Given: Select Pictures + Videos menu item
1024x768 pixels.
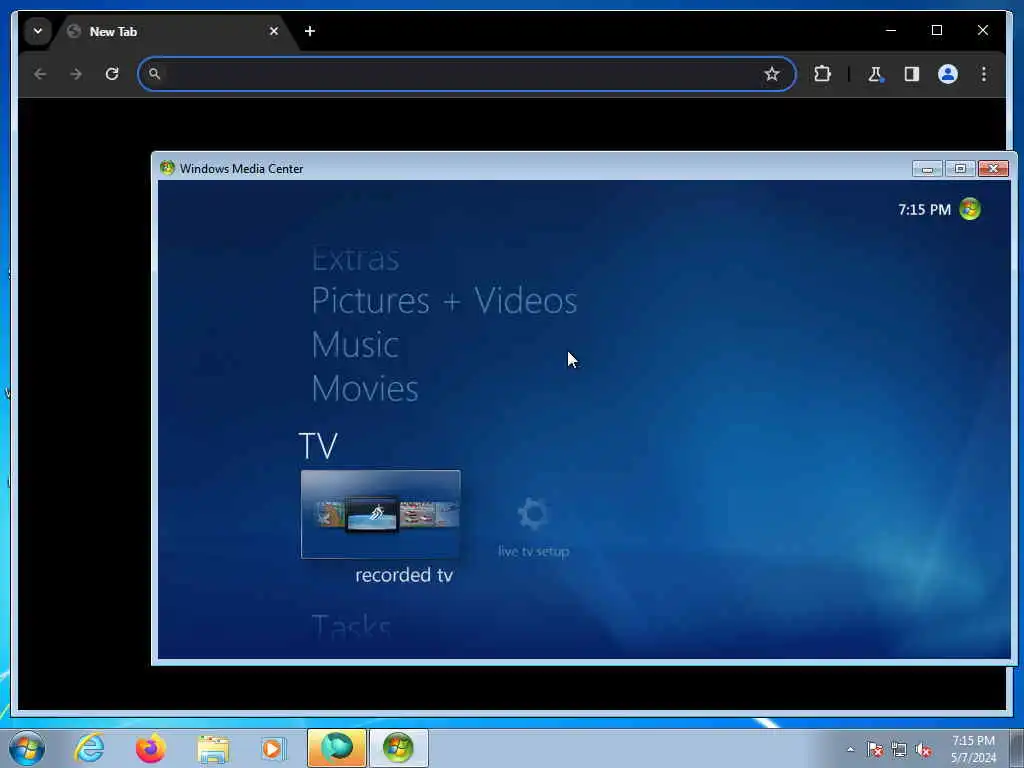Looking at the screenshot, I should (445, 301).
